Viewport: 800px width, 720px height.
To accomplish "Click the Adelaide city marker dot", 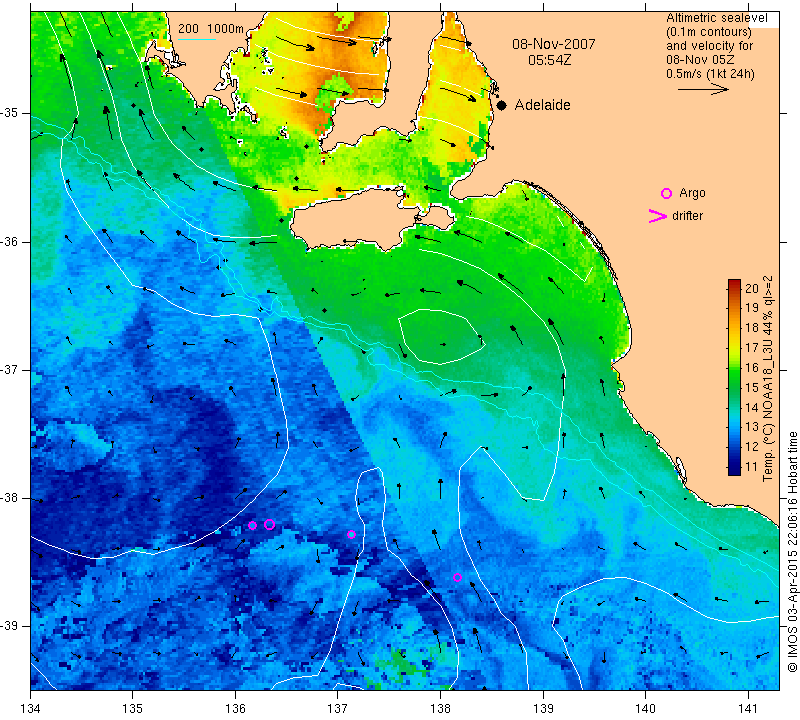I will (x=502, y=105).
